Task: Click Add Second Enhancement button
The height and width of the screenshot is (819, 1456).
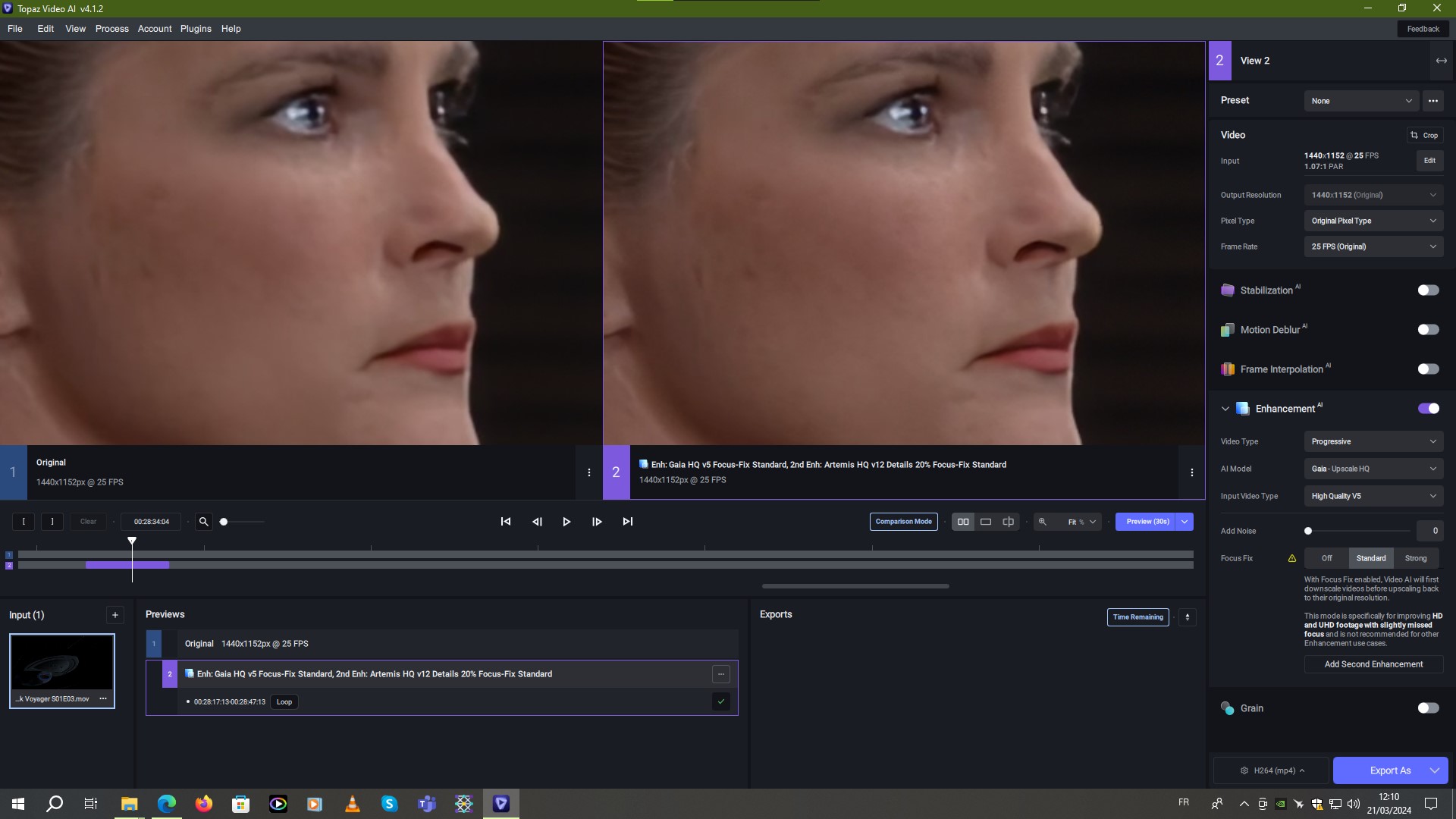Action: click(1373, 664)
